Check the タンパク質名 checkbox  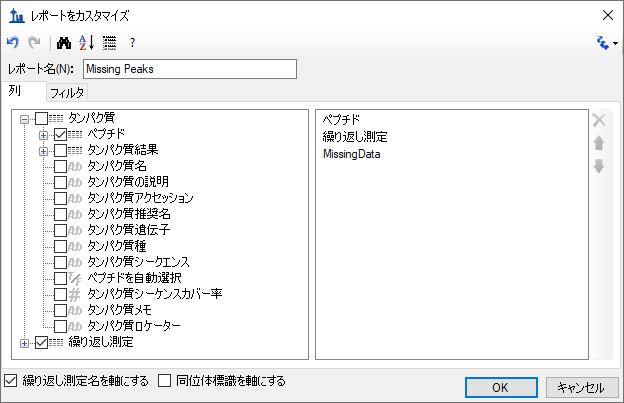pyautogui.click(x=60, y=166)
